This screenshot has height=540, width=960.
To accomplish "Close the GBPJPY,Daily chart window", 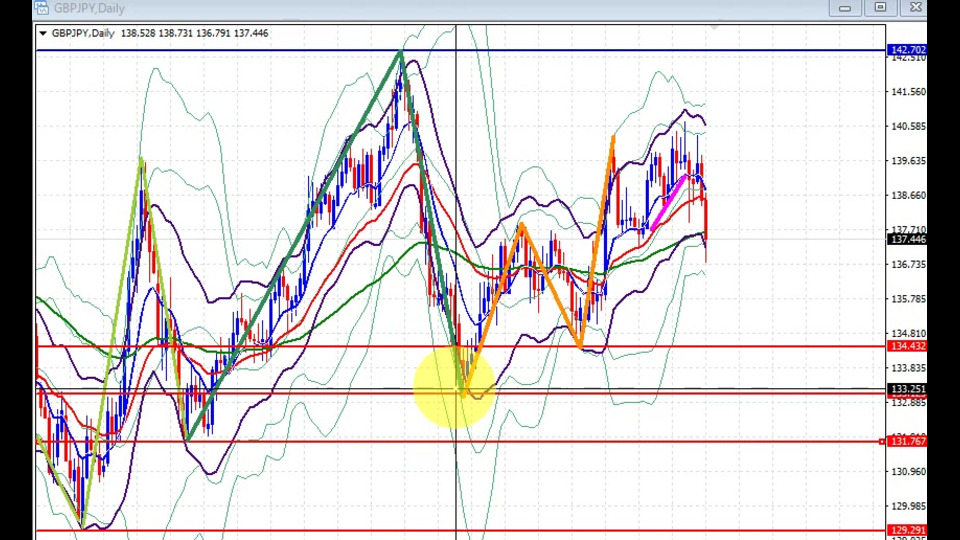I will pyautogui.click(x=915, y=7).
